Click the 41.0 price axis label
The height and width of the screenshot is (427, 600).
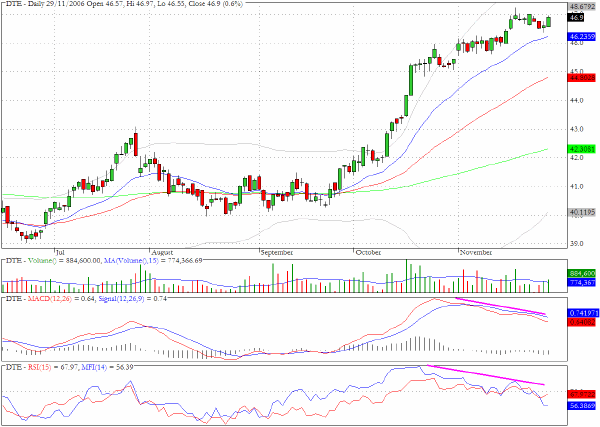[577, 187]
